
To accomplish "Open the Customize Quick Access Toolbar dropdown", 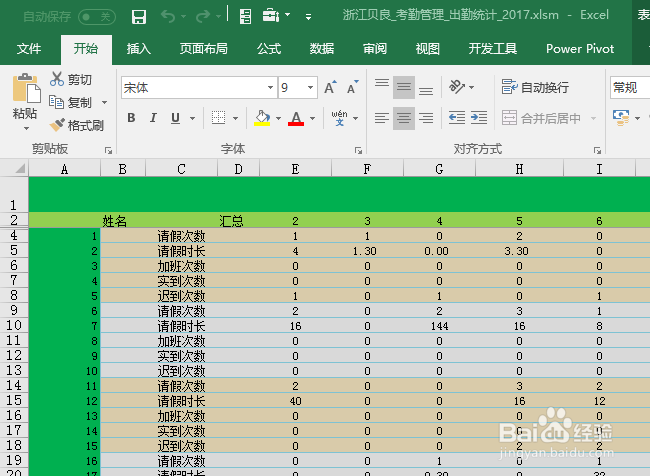I will point(308,17).
